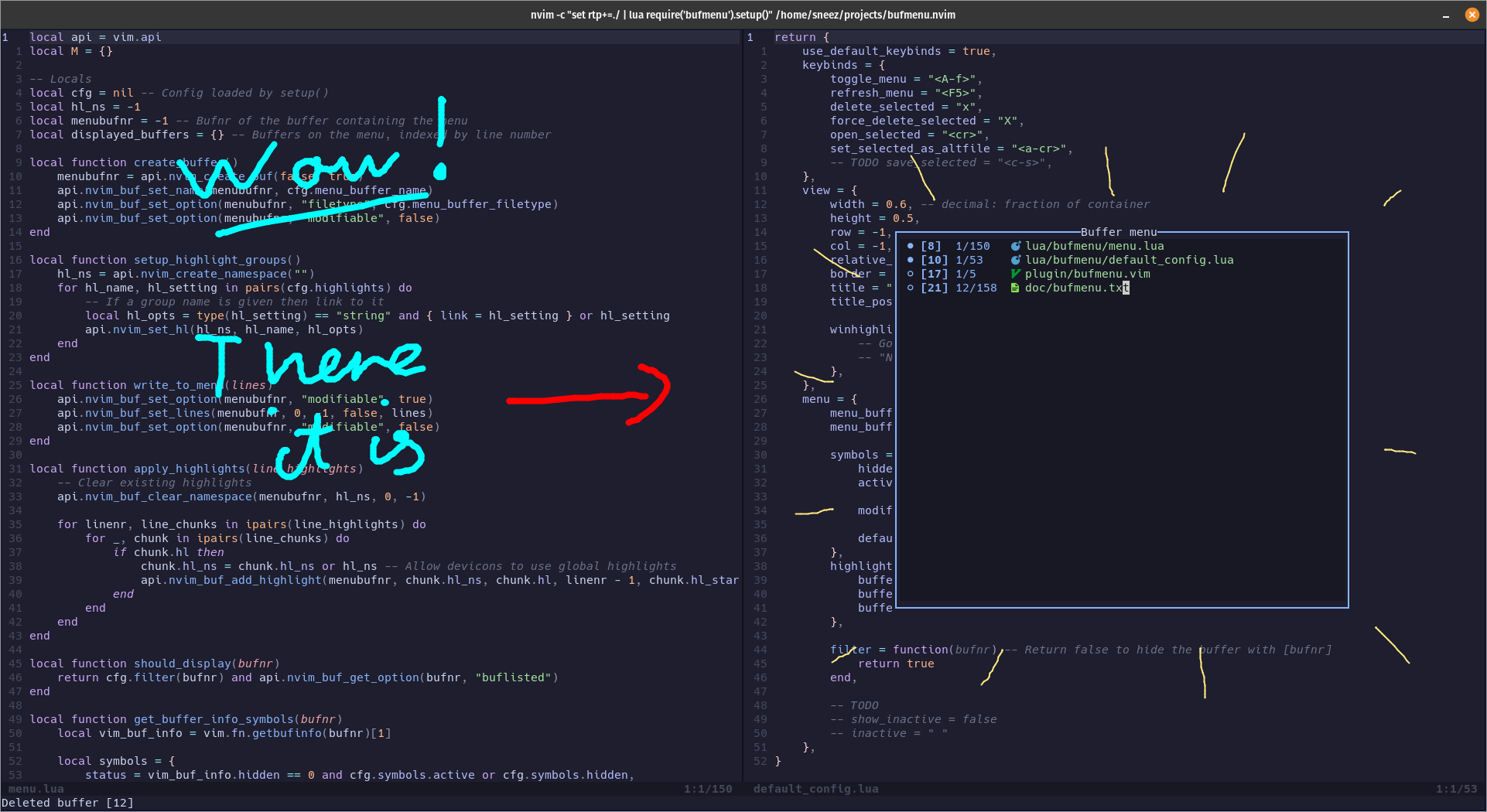The image size is (1487, 812).
Task: Click the Lua icon beside default_config.lua in the buffer menu
Action: pyautogui.click(x=1015, y=260)
